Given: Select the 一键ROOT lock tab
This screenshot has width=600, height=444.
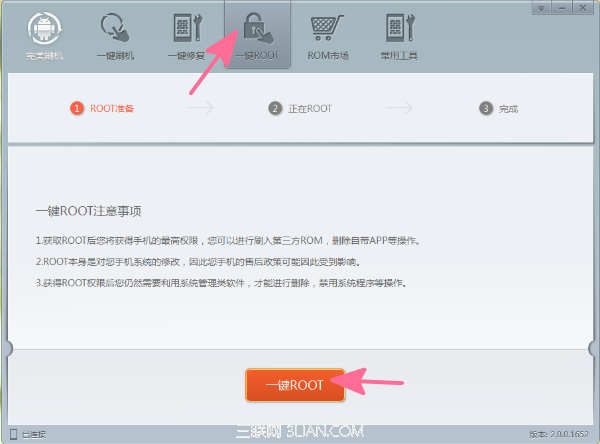Looking at the screenshot, I should pos(258,35).
